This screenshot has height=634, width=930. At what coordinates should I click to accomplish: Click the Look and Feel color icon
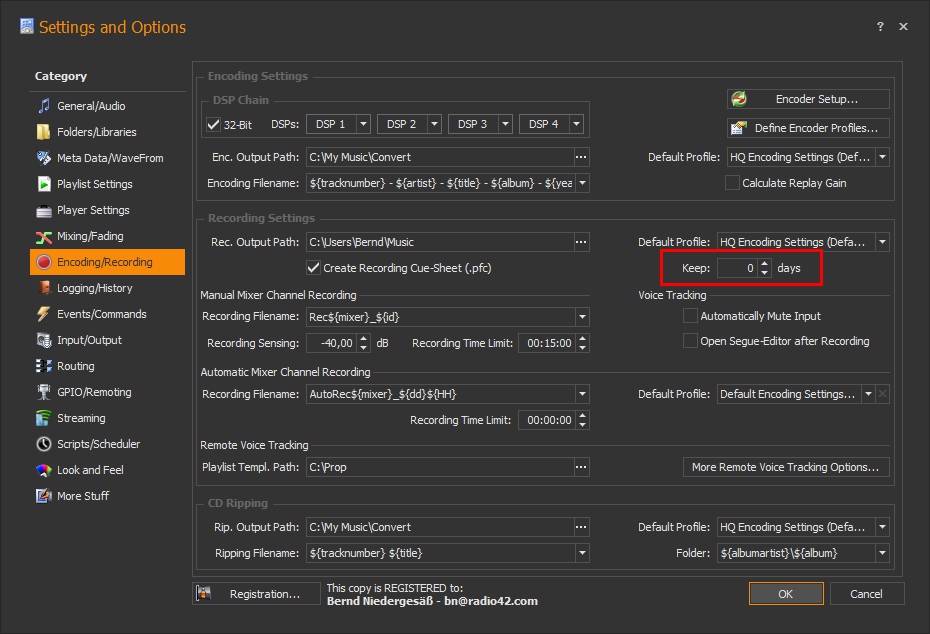click(x=44, y=470)
